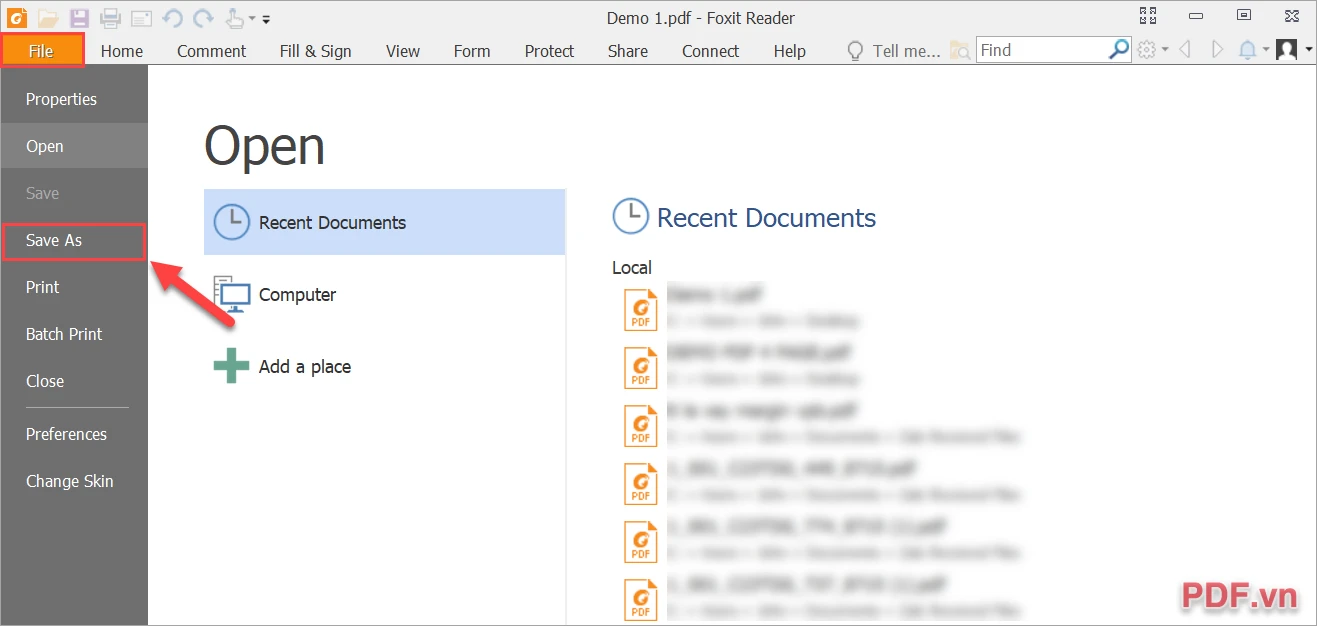Switch to the View tab
The width and height of the screenshot is (1317, 626).
(x=403, y=51)
